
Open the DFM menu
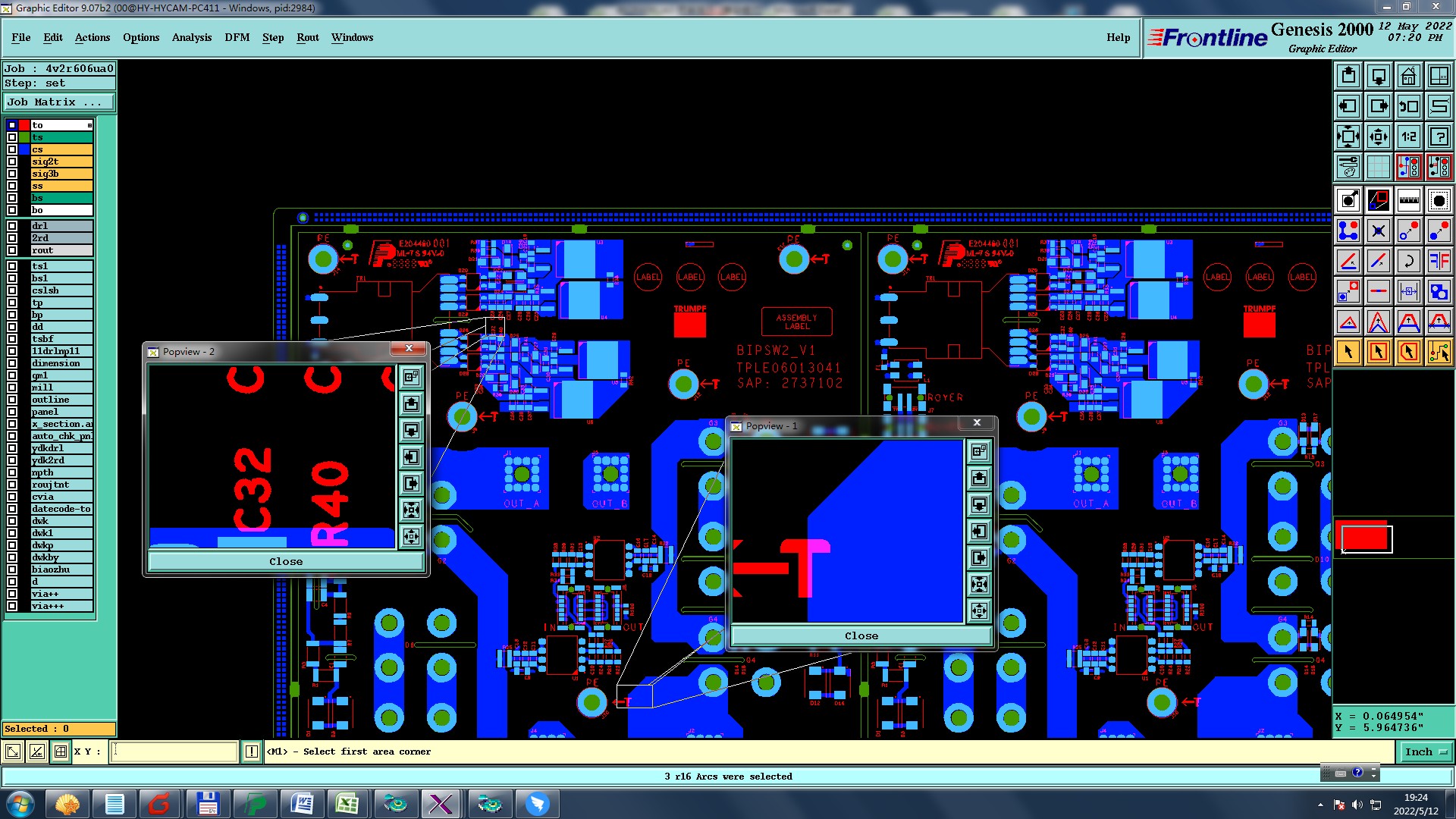point(237,37)
